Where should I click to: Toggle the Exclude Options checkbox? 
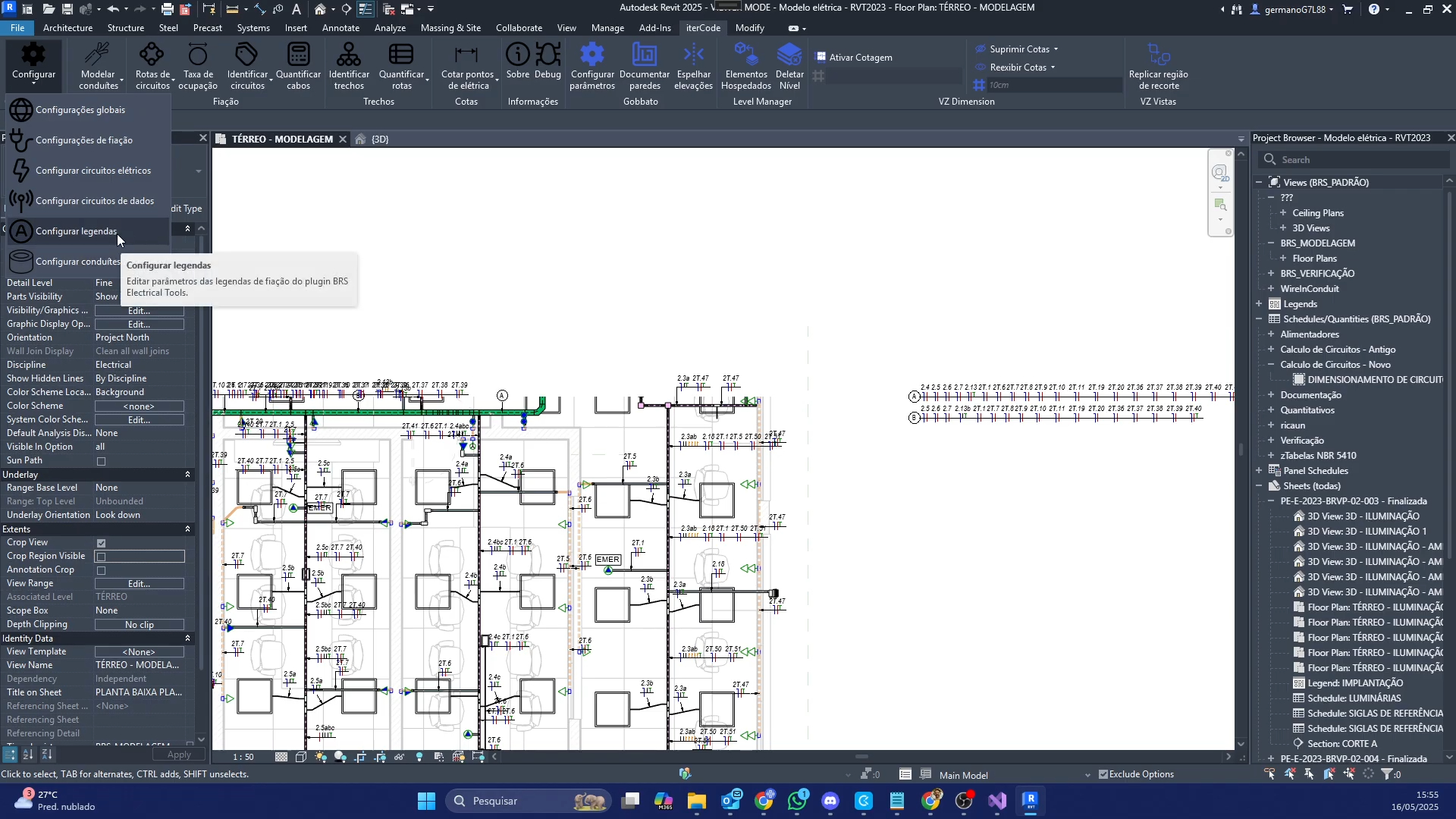1103,774
